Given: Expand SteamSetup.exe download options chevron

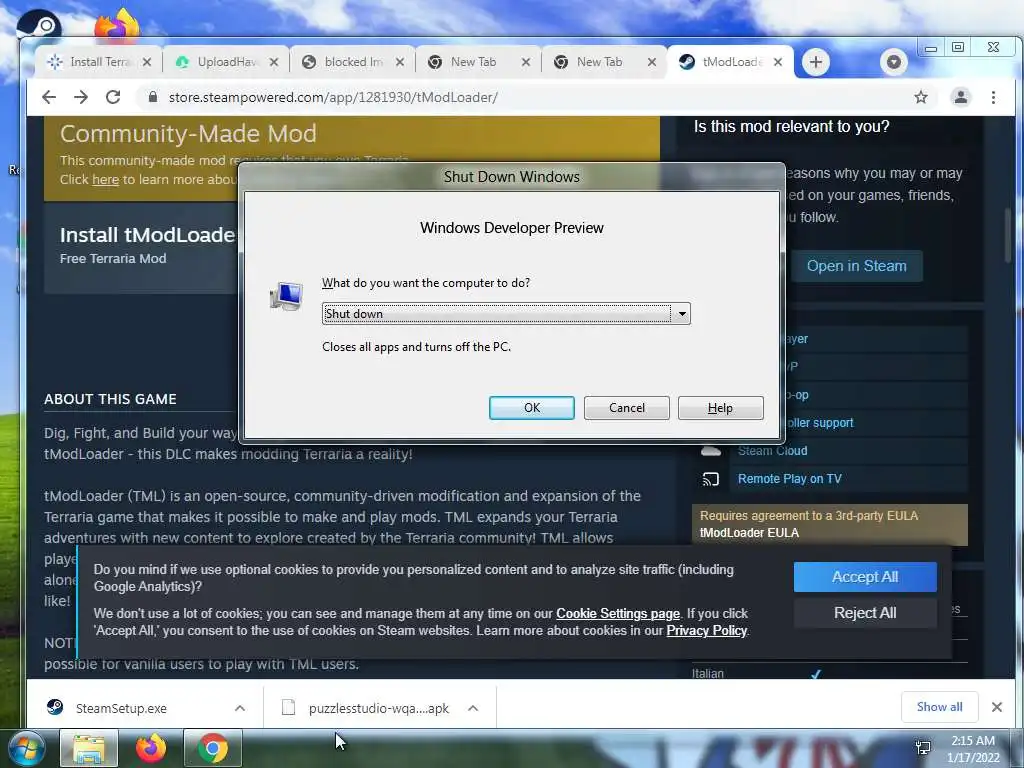Looking at the screenshot, I should tap(240, 708).
